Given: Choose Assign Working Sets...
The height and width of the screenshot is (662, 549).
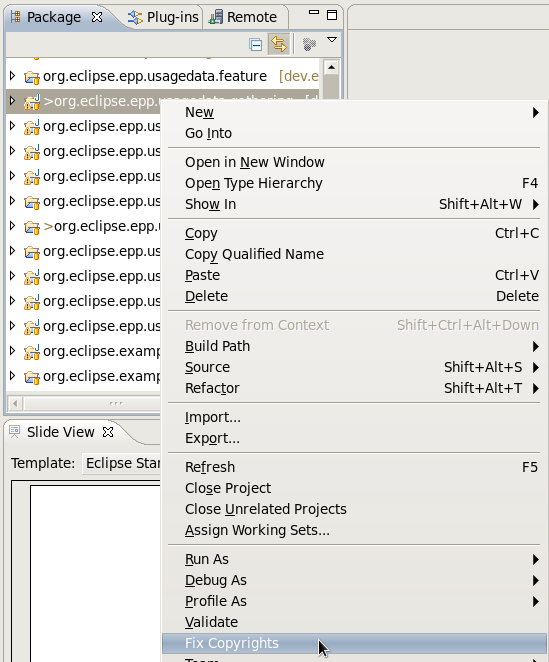Looking at the screenshot, I should coord(354,530).
